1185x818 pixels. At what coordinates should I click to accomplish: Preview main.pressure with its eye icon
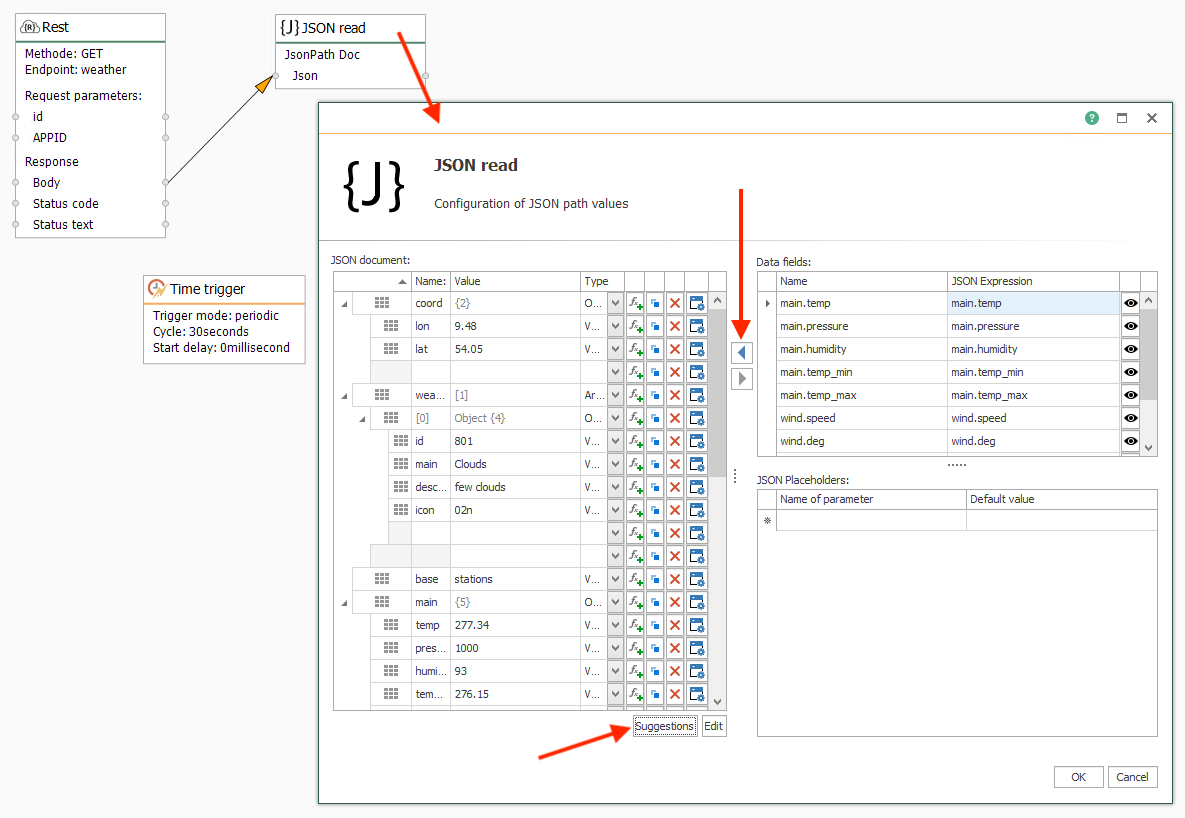click(x=1131, y=325)
